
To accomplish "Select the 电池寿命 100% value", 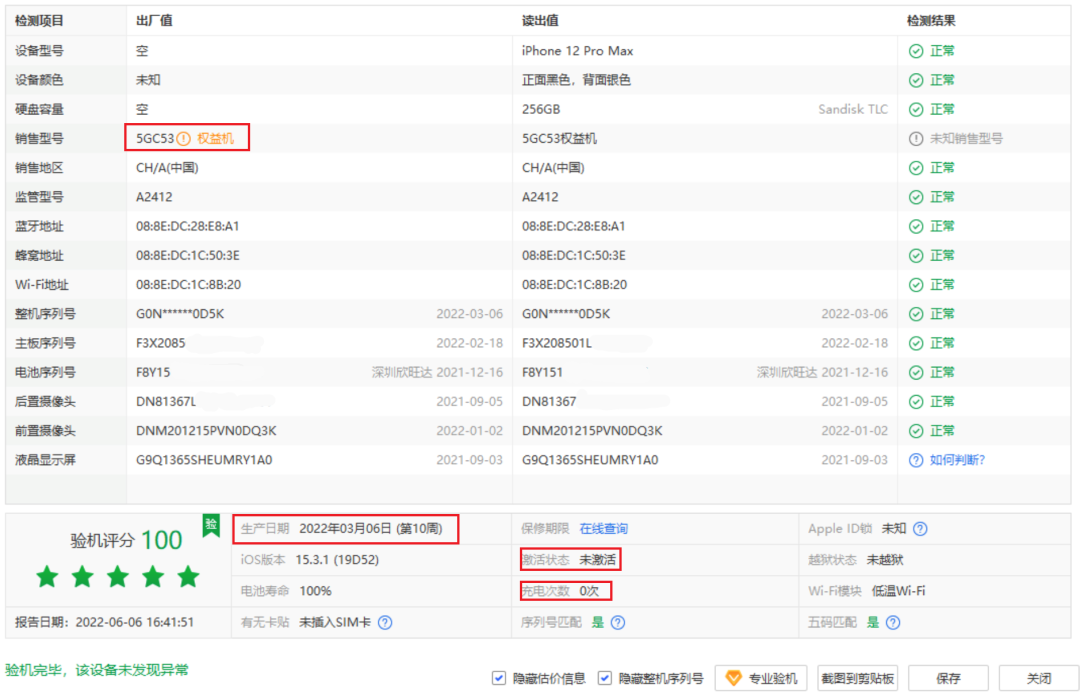I will click(315, 591).
